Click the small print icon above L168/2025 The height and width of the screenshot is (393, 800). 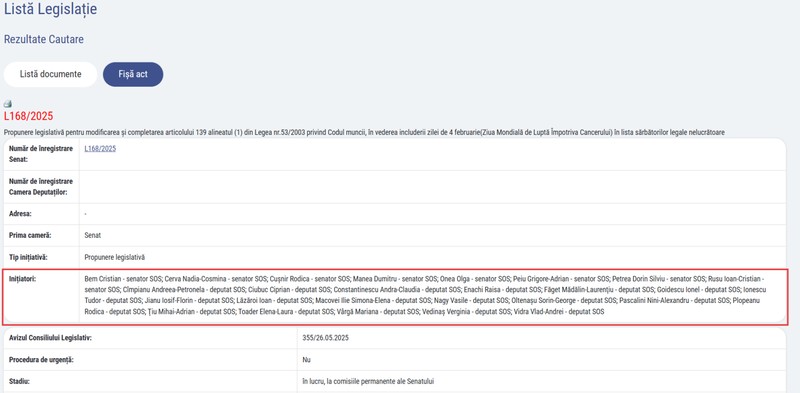pos(8,104)
